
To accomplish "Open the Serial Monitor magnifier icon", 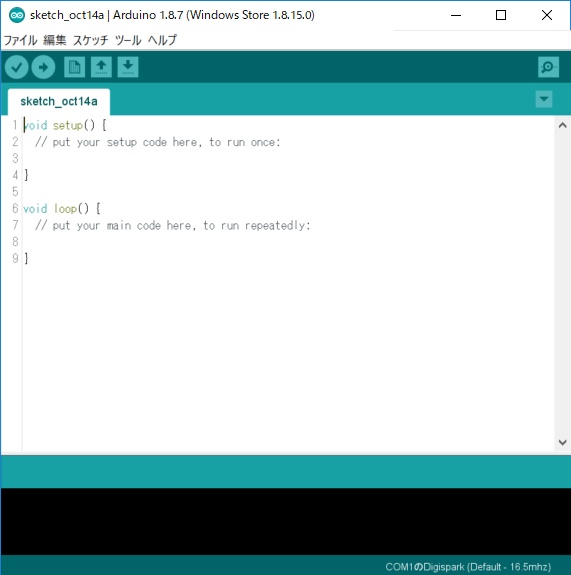I will 548,67.
